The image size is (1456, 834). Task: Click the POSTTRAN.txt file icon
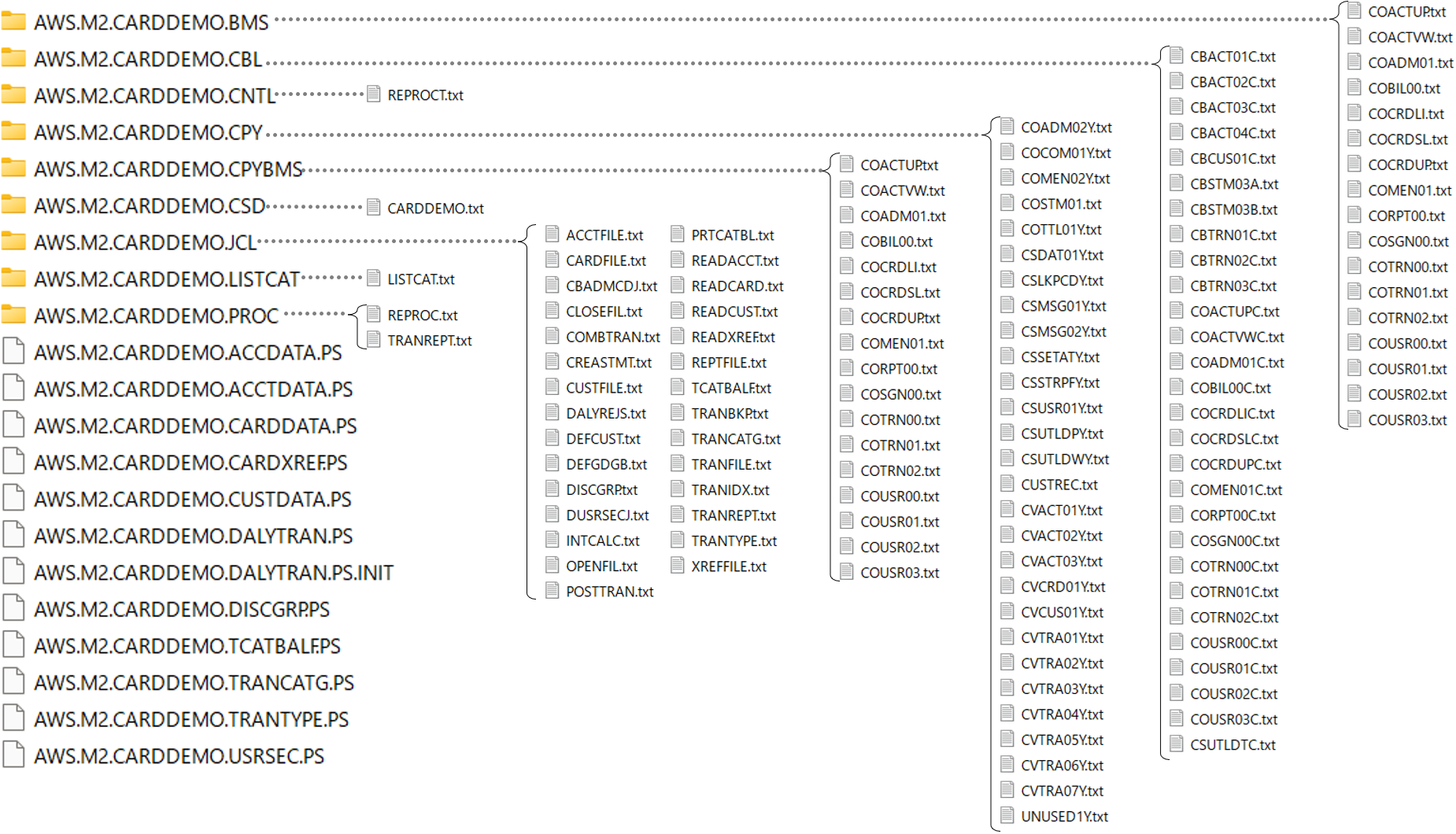[552, 591]
